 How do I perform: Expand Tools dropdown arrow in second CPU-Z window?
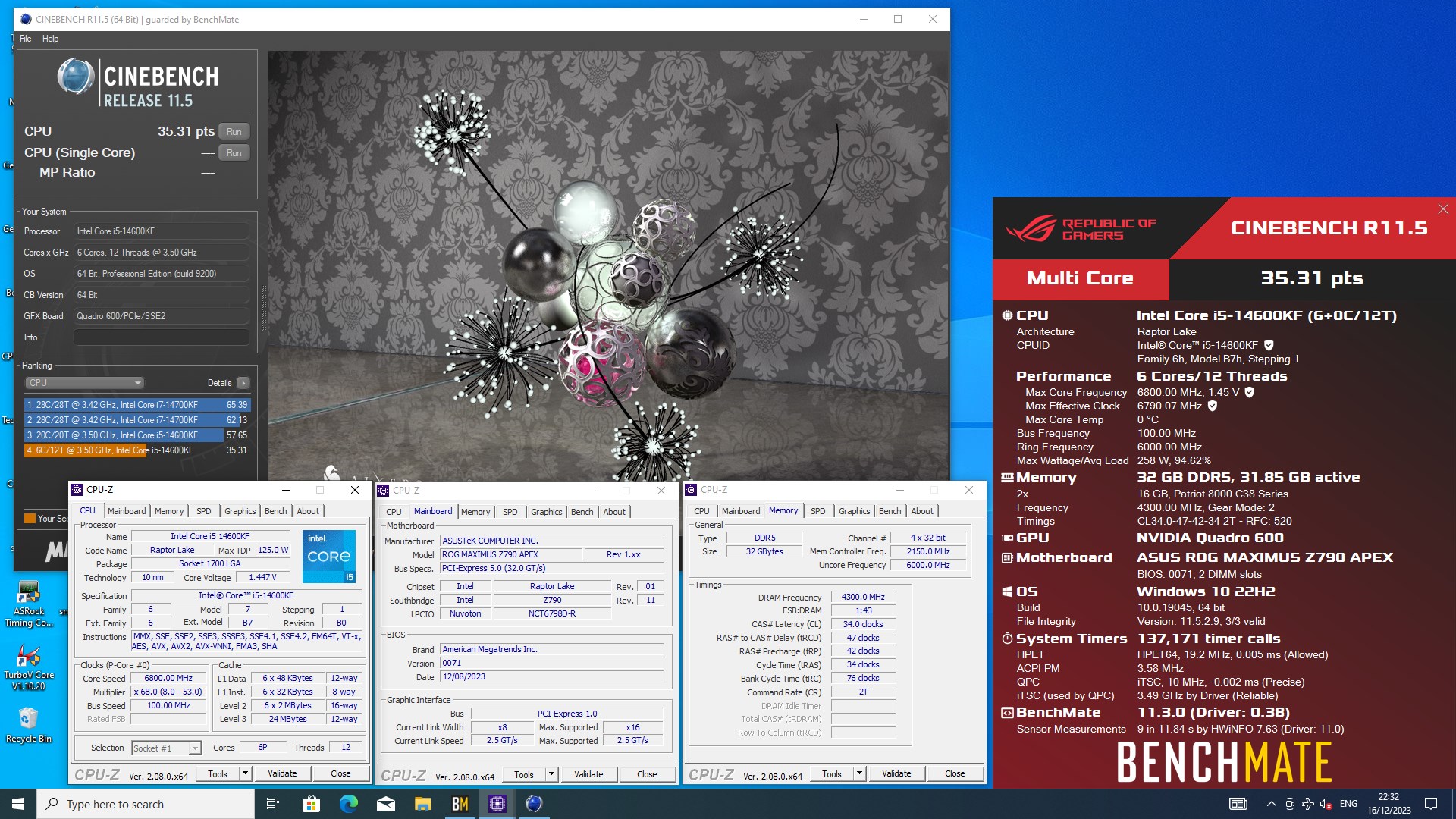tap(551, 775)
